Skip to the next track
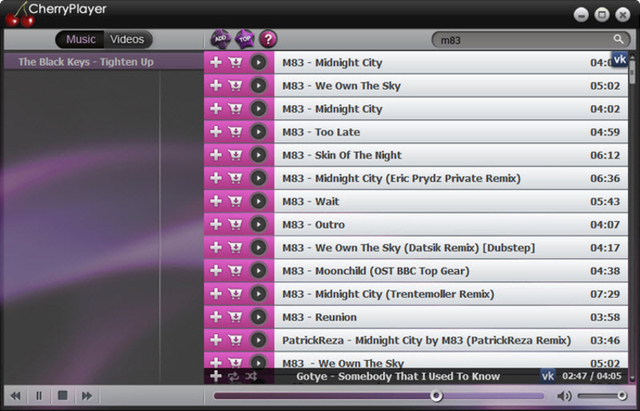 coord(87,395)
